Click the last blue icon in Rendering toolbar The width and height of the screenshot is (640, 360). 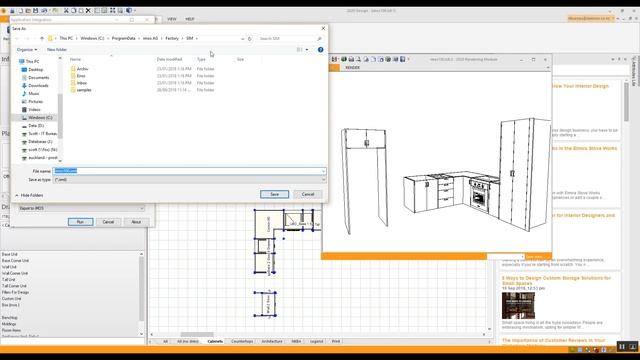point(403,60)
